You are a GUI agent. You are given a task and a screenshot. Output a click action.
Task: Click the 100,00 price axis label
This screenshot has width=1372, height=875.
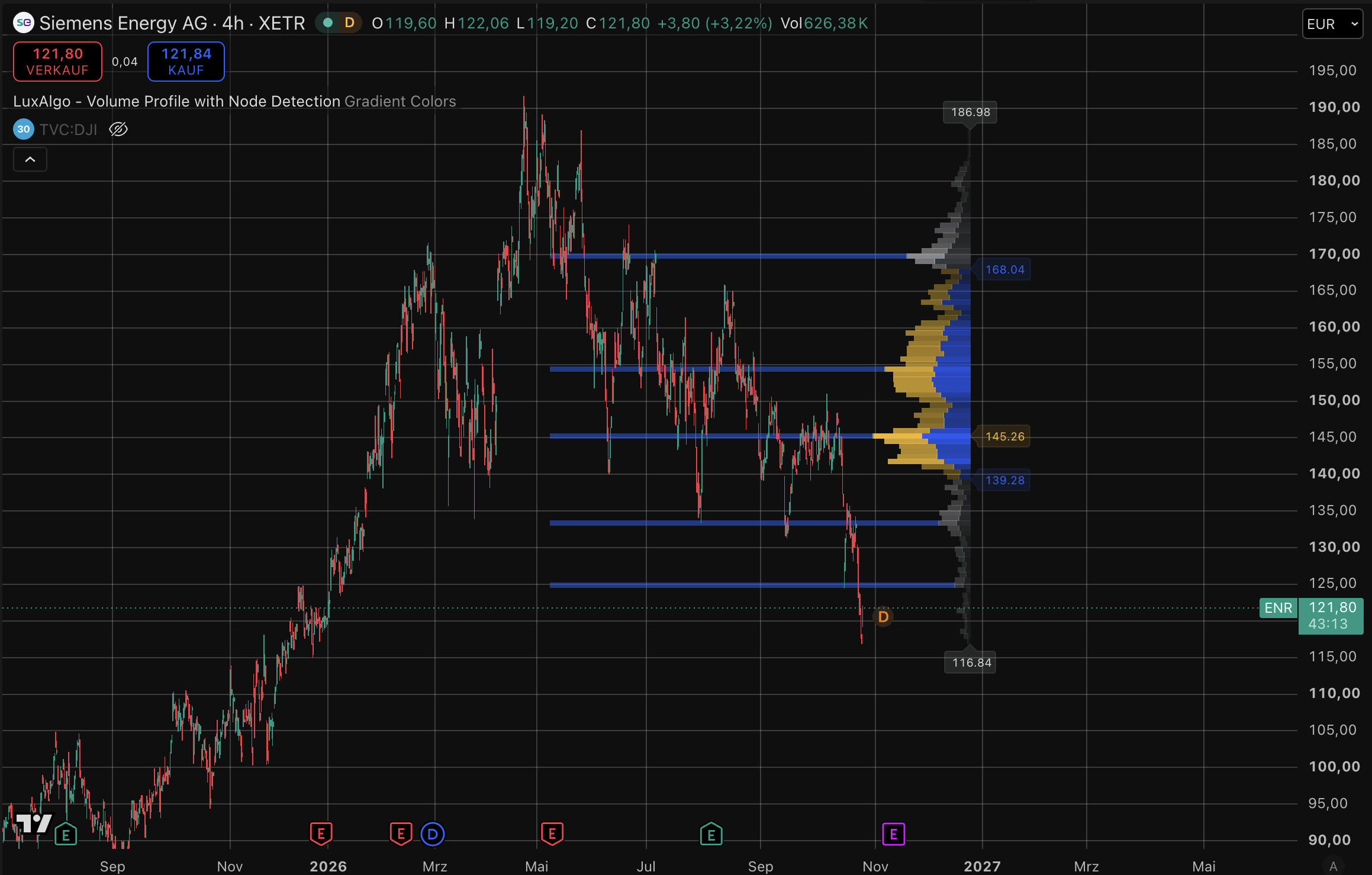tap(1334, 767)
